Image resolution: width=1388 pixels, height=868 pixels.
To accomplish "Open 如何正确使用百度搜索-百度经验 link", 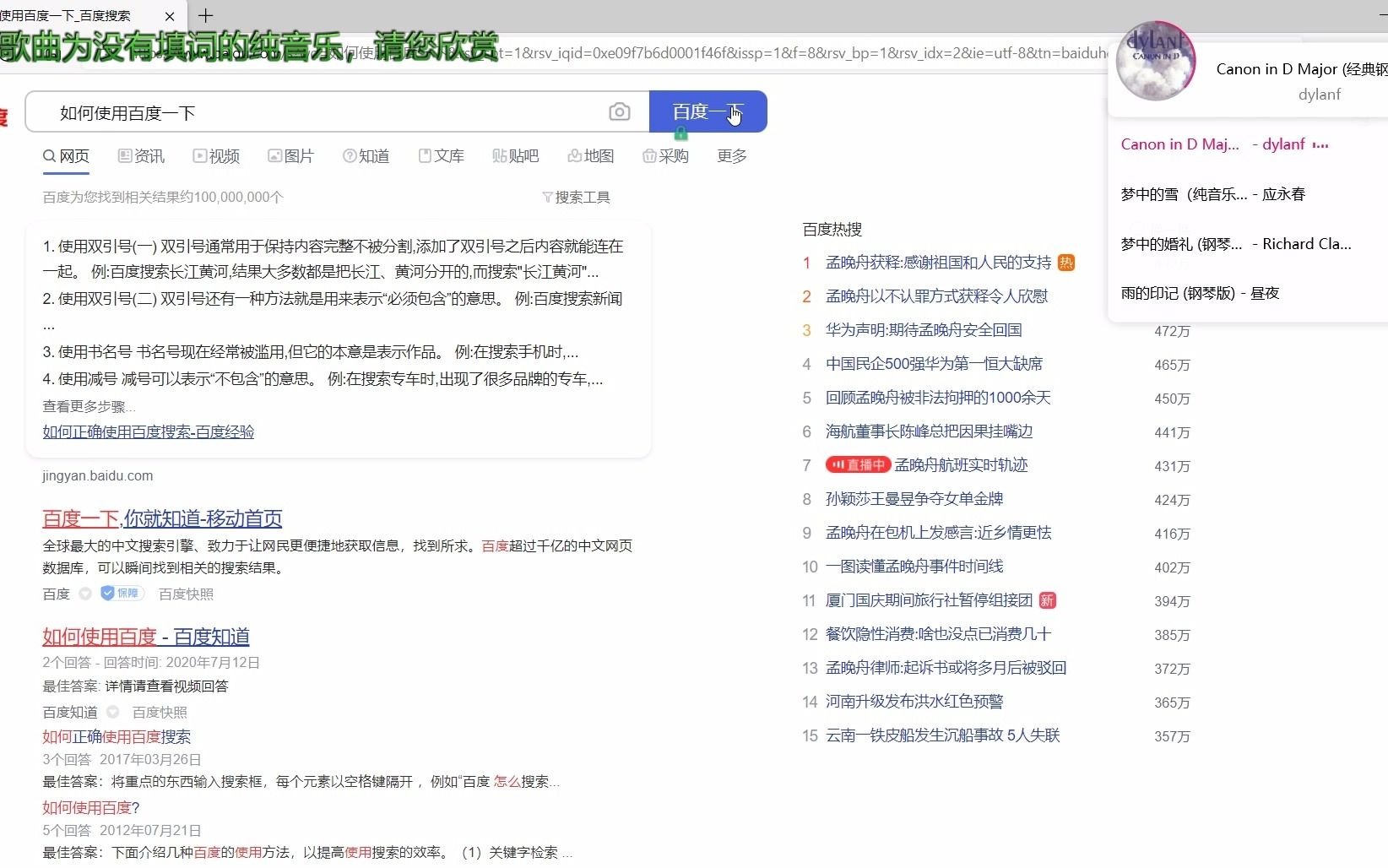I will click(149, 431).
